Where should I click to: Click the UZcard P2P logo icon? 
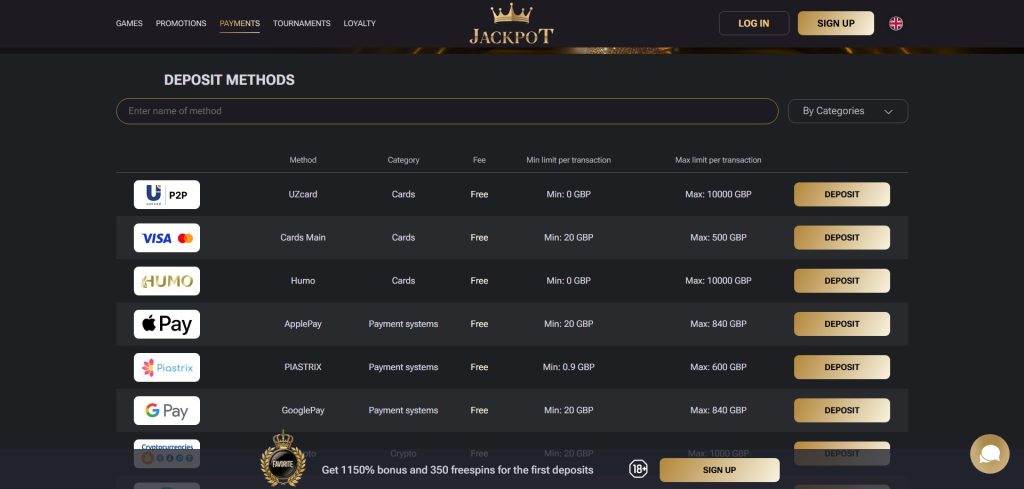coord(166,194)
